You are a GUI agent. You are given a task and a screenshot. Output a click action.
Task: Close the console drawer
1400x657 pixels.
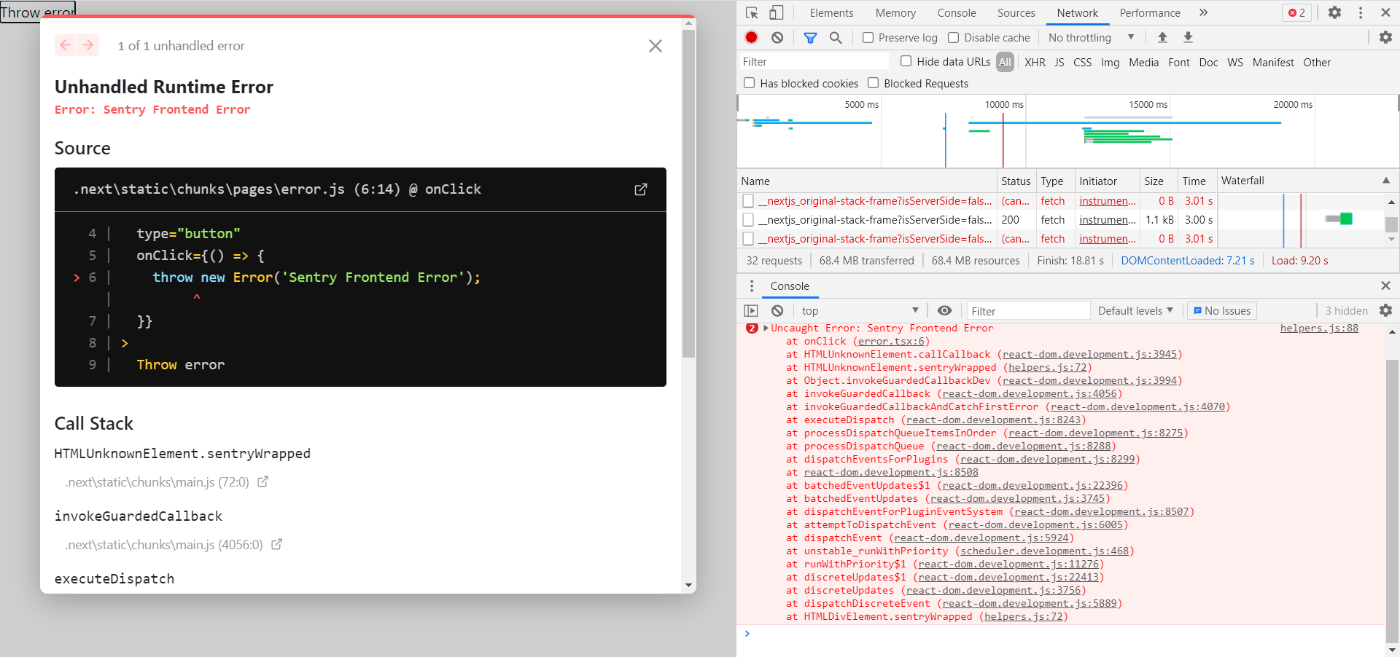pyautogui.click(x=1385, y=286)
